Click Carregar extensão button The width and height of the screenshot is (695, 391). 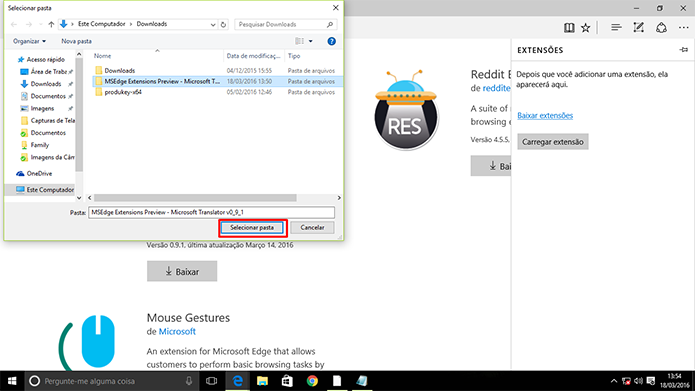[x=553, y=142]
